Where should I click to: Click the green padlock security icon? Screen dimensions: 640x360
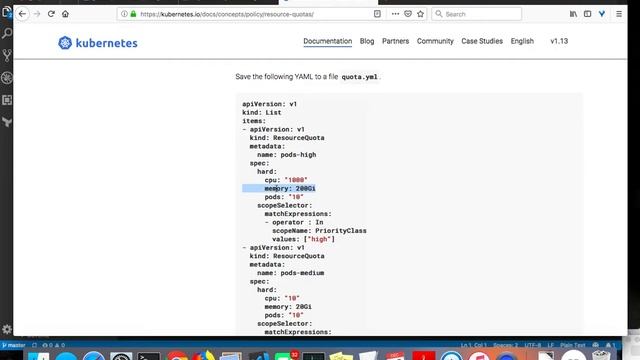pyautogui.click(x=133, y=14)
